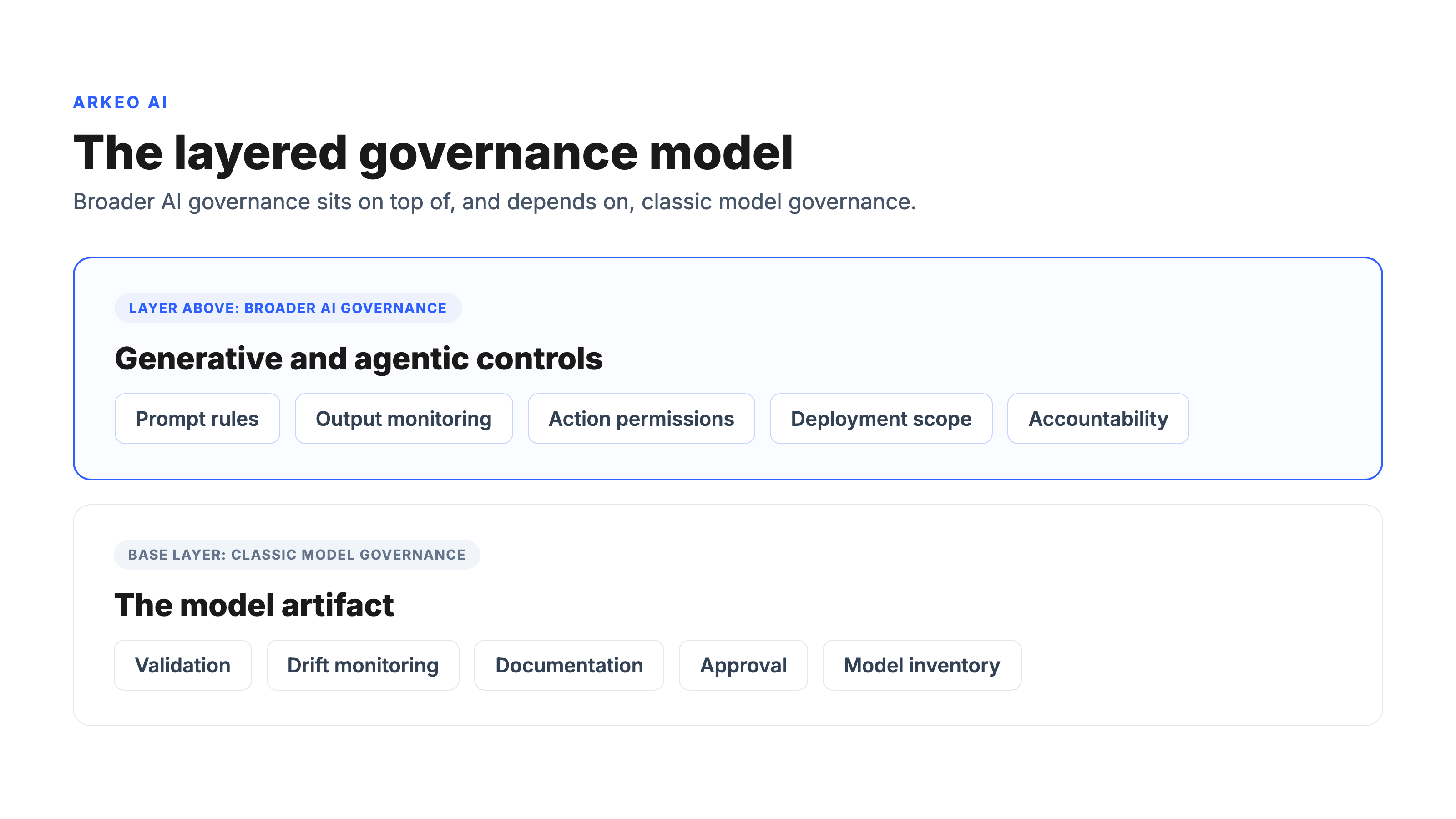Click the Prompt rules chip

[197, 419]
